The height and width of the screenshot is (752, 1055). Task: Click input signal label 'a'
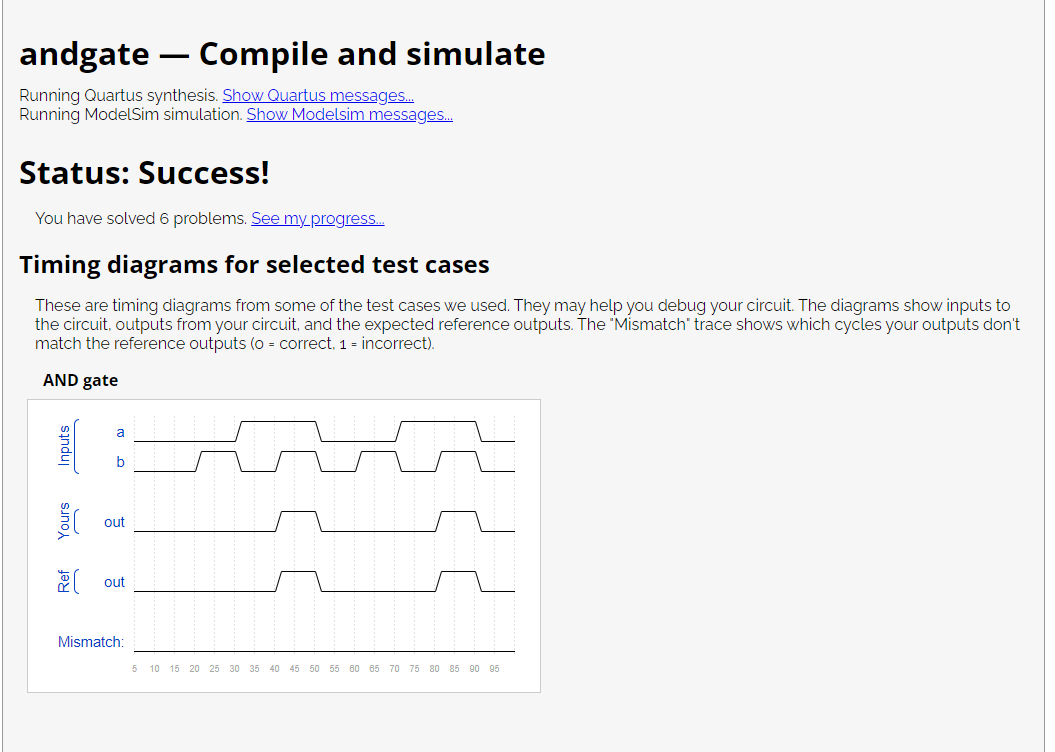click(x=120, y=433)
